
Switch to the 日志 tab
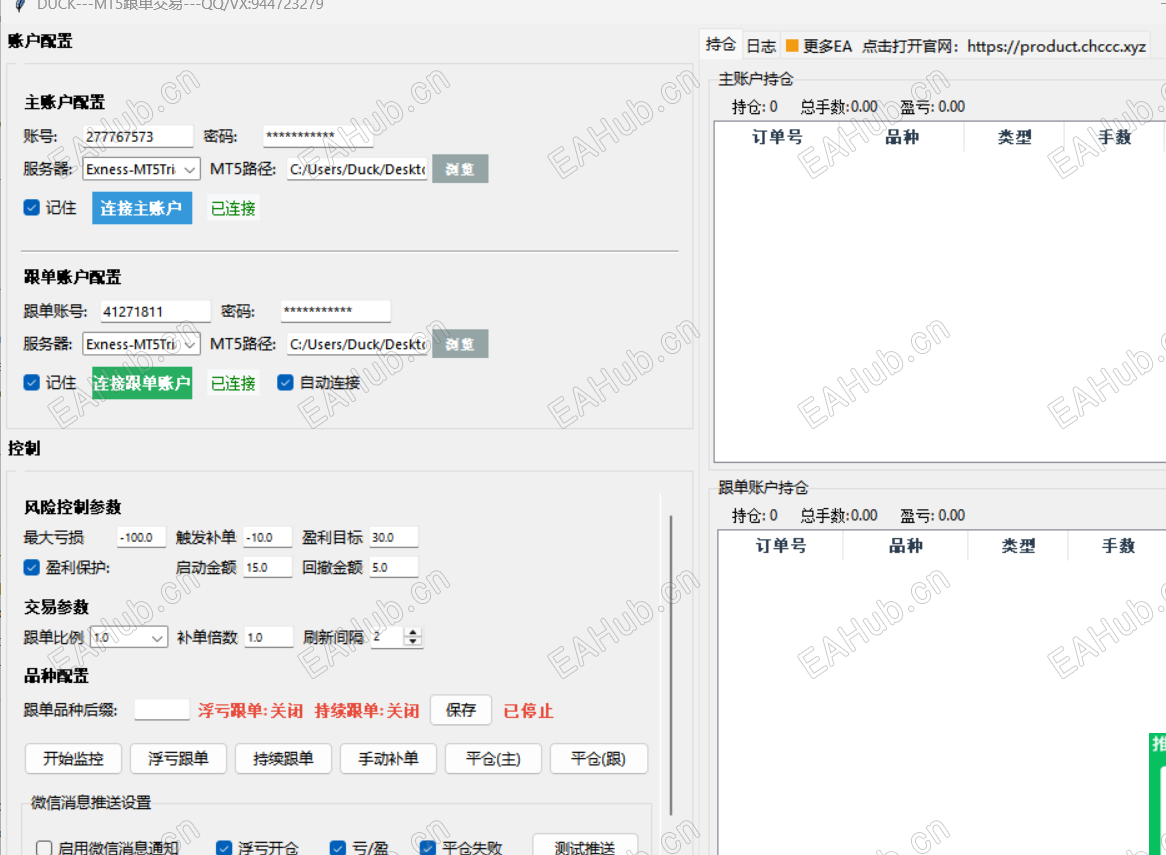coord(761,46)
